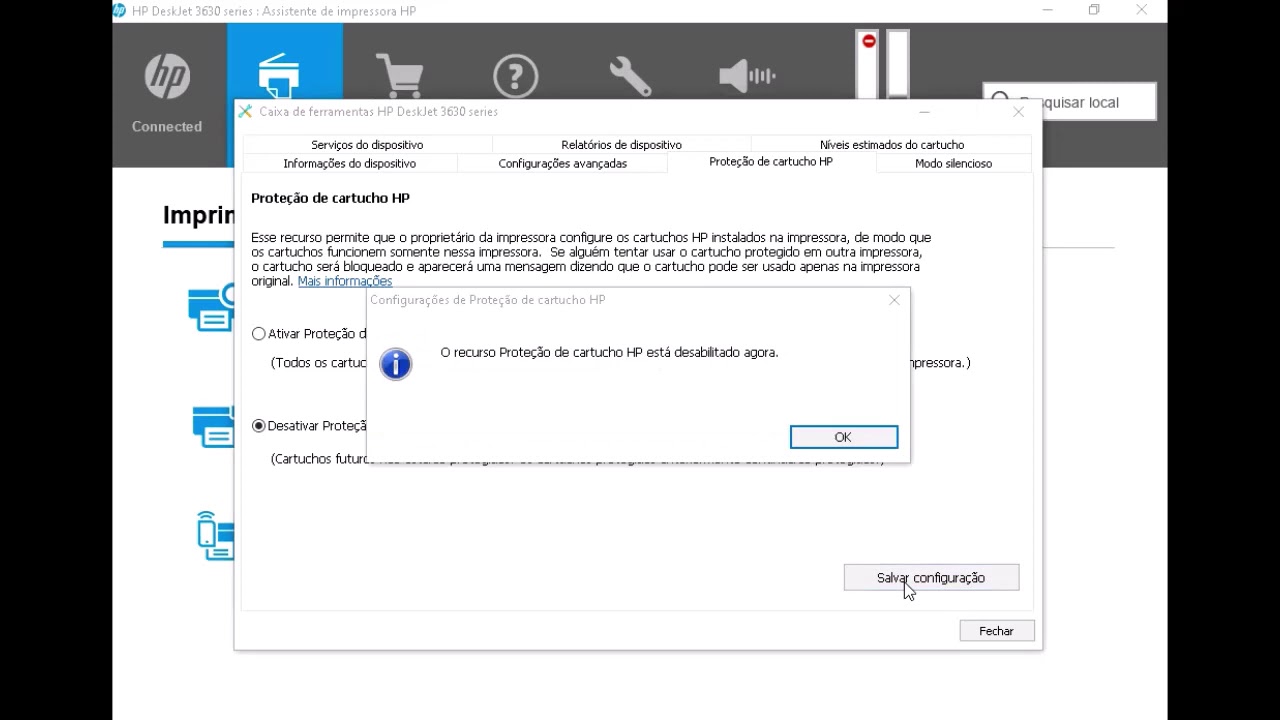This screenshot has width=1280, height=720.
Task: Click the Pesquisar local search field
Action: (1069, 102)
